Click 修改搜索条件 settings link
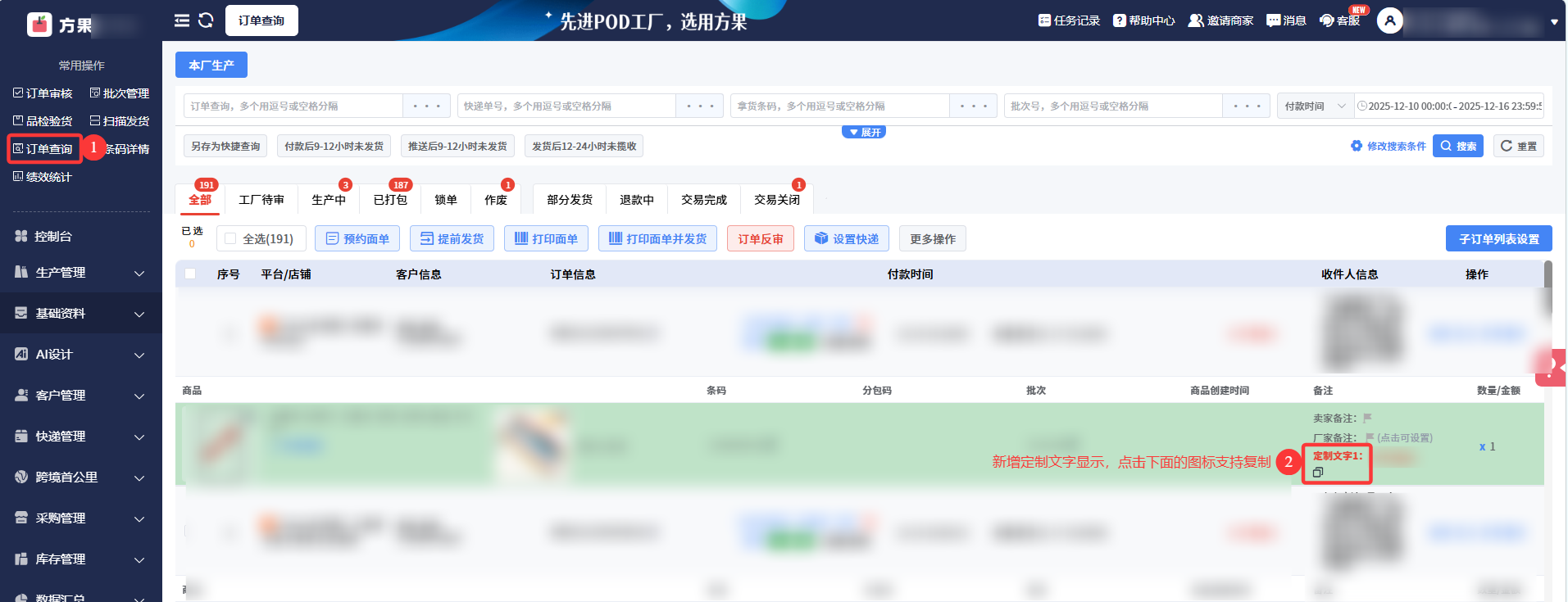The width and height of the screenshot is (1568, 602). coord(1388,147)
